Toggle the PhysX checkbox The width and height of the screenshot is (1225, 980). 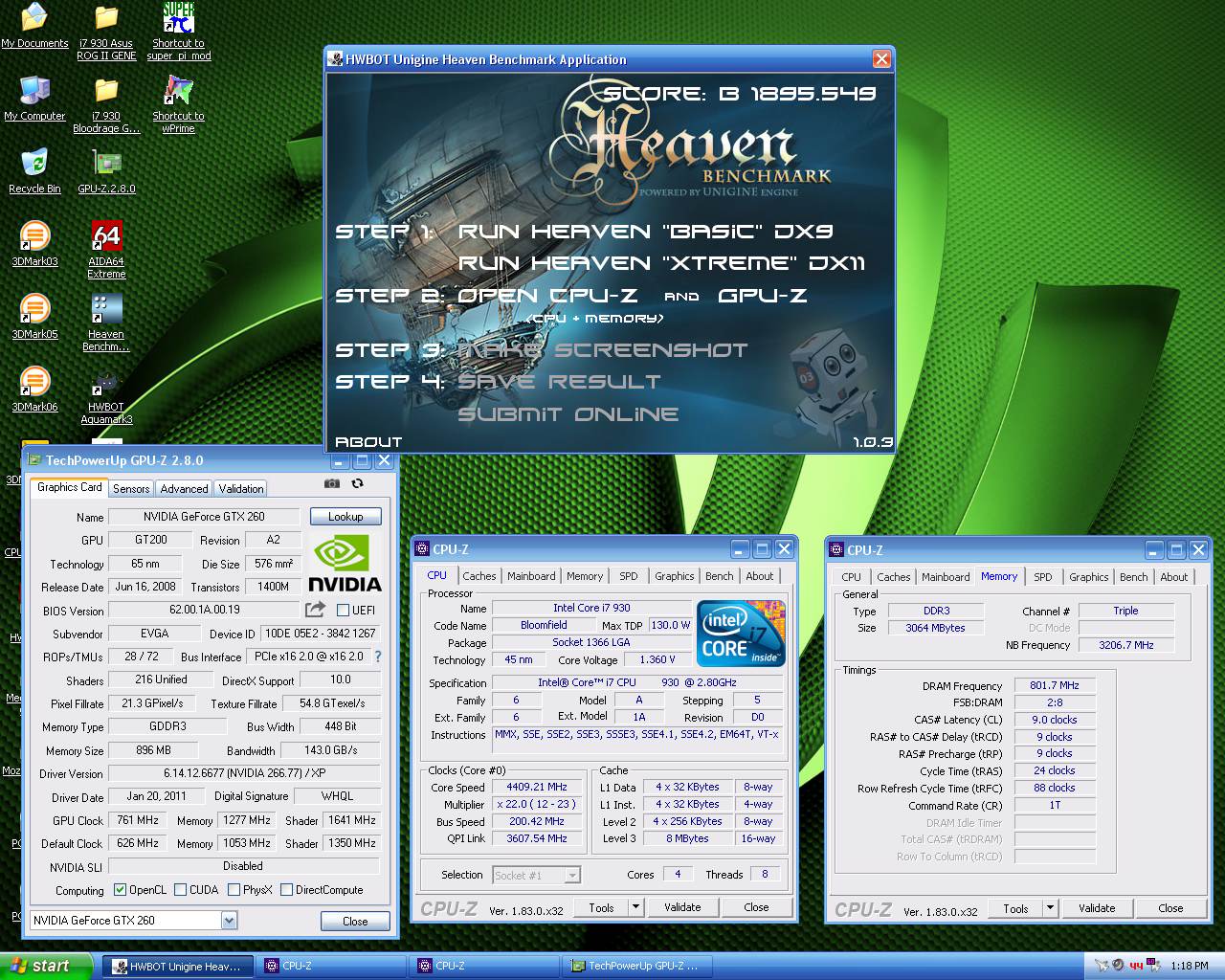point(234,890)
